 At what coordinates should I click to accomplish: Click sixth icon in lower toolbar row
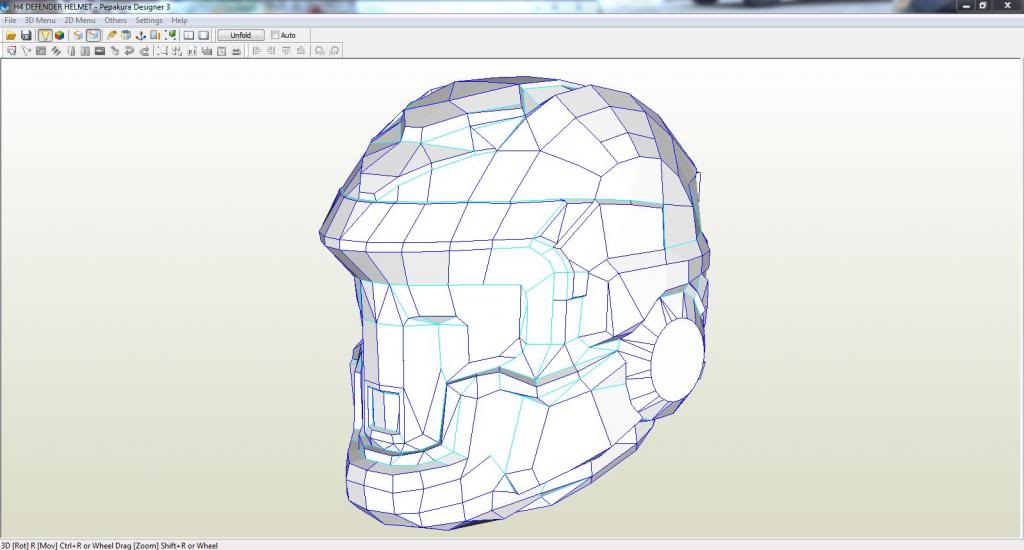pos(85,51)
